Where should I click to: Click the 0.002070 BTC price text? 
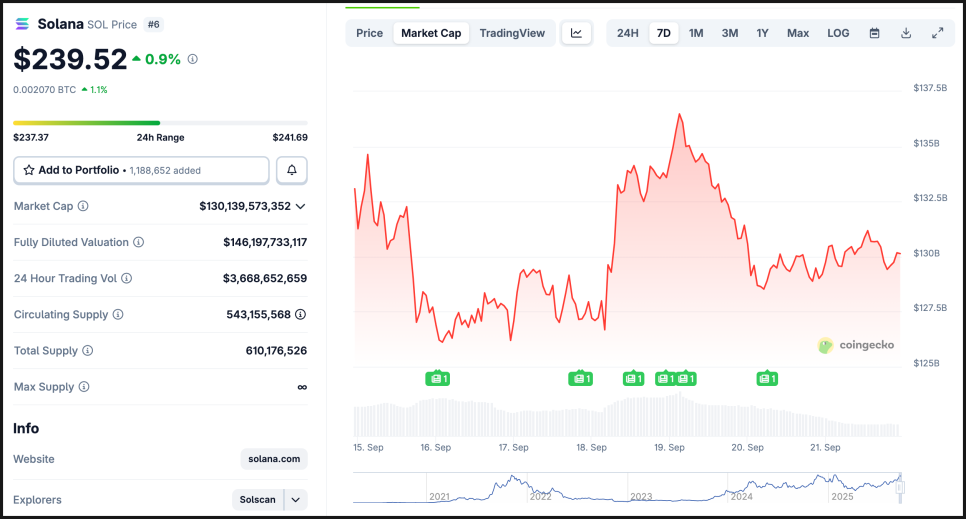pos(44,90)
